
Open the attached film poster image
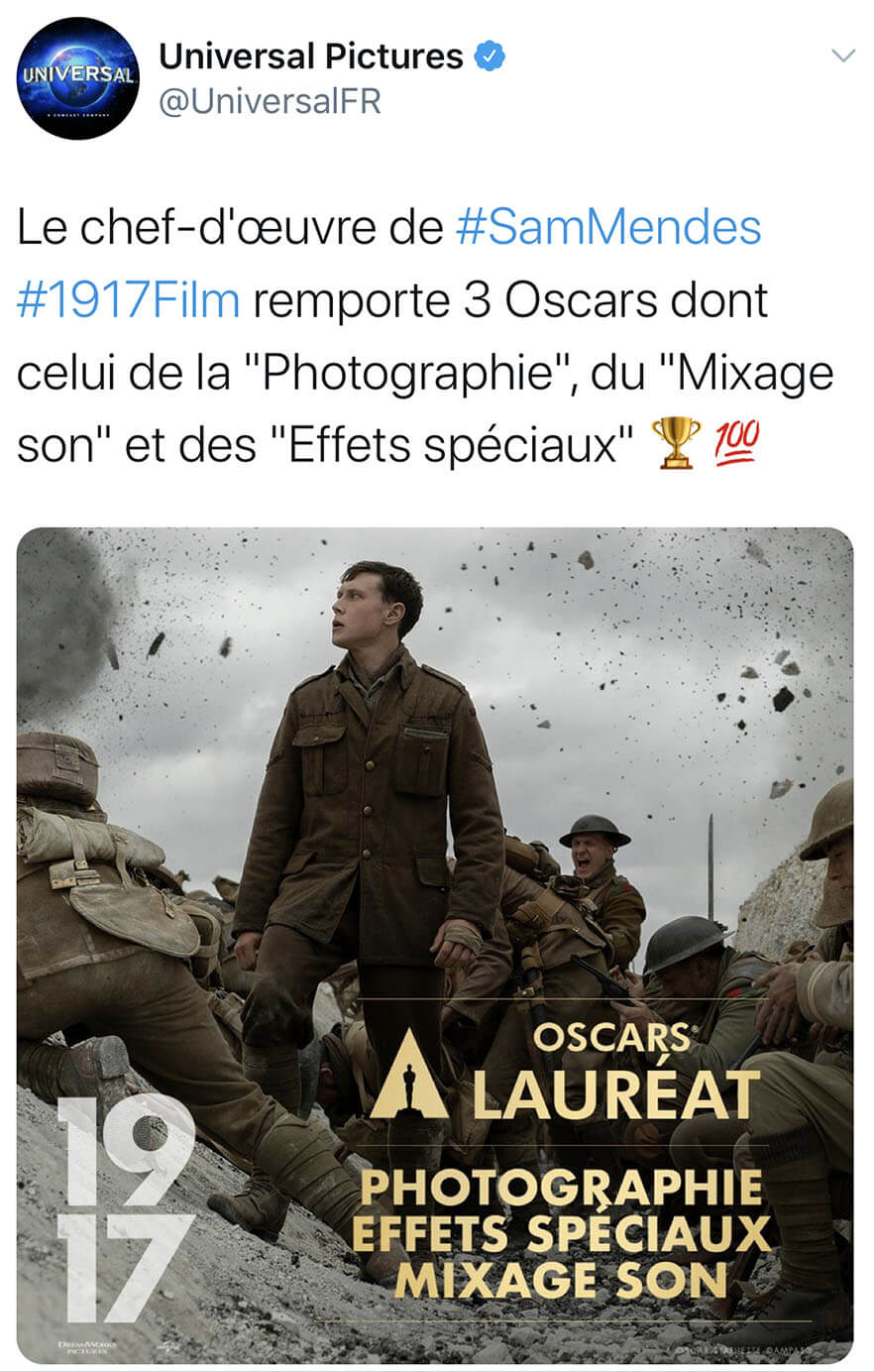pos(435,946)
